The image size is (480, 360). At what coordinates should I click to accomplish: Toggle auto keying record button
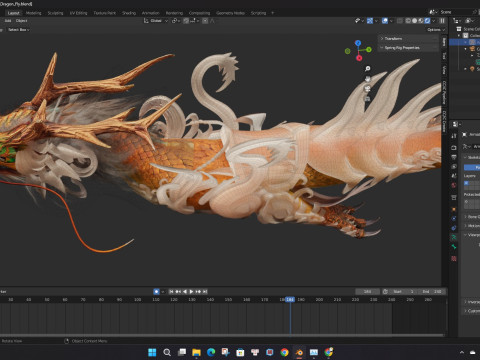click(156, 291)
